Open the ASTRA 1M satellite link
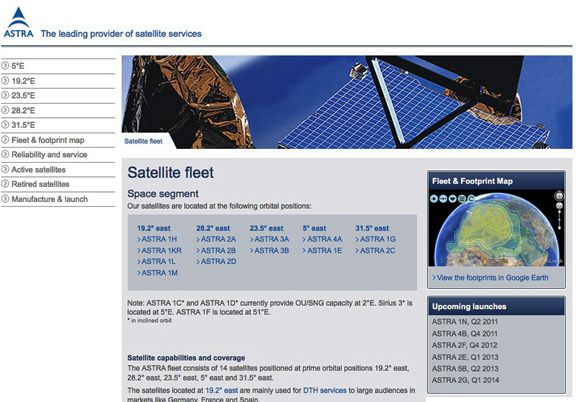Viewport: 576px width, 402px height. pos(158,273)
